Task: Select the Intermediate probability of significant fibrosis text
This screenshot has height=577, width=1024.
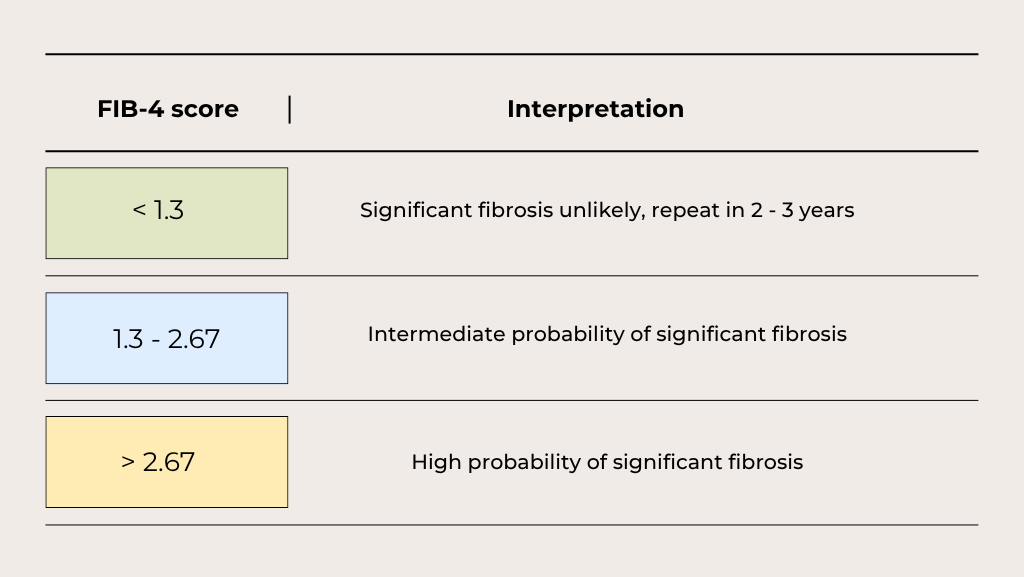Action: [607, 334]
